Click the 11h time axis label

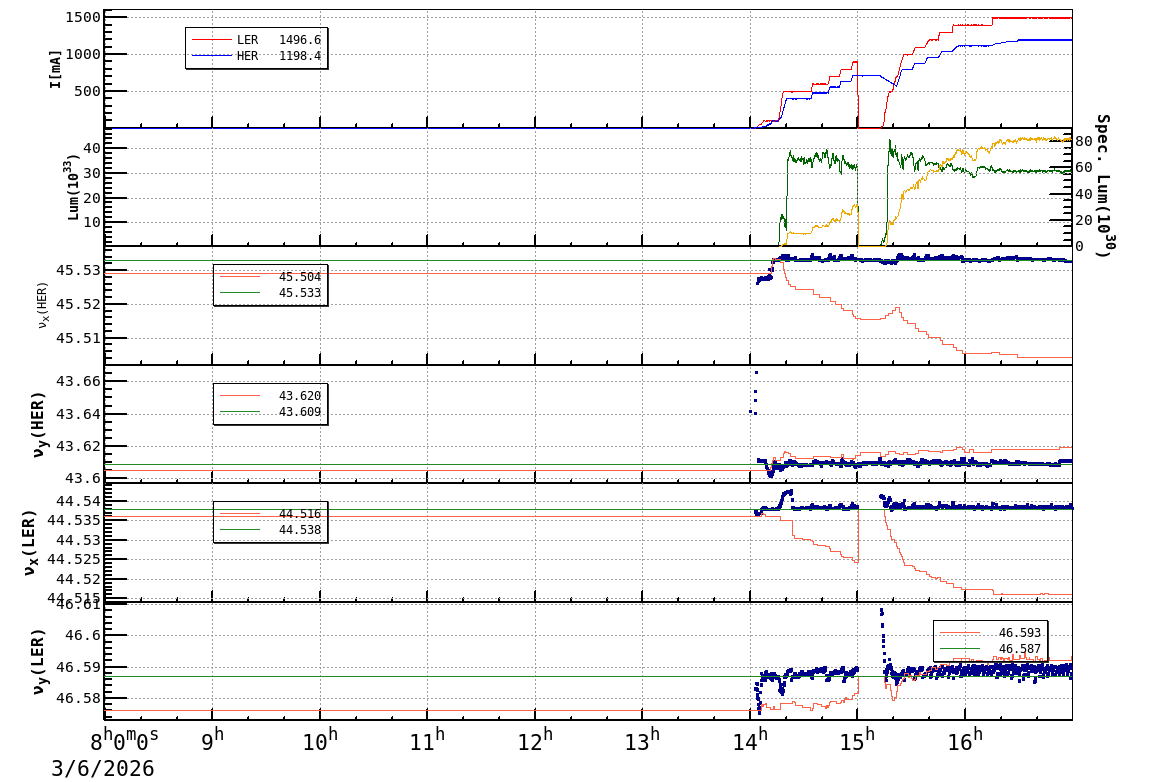click(x=428, y=740)
